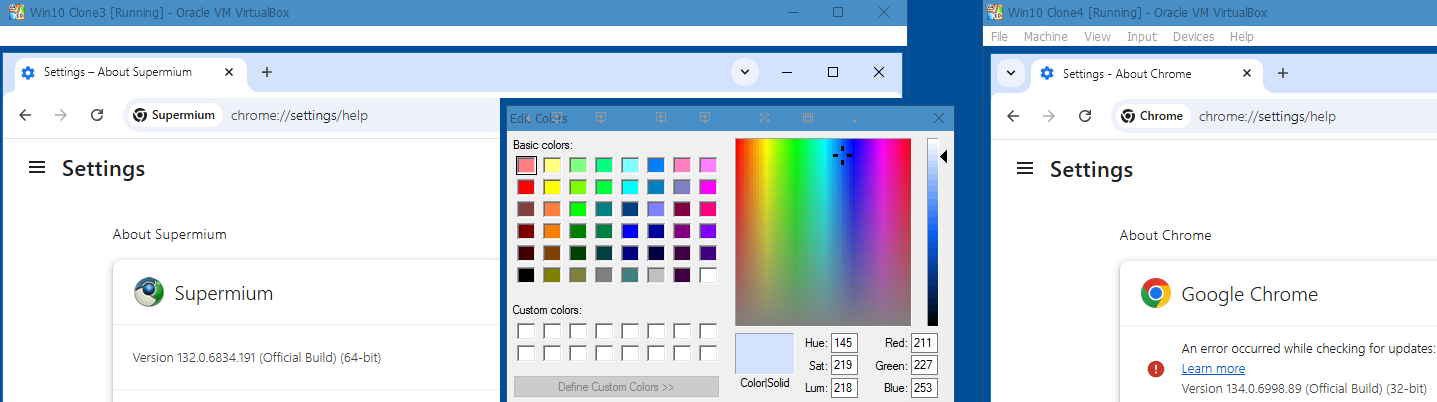
Task: Open Machine menu in Clone4 VirtualBox
Action: 1045,36
